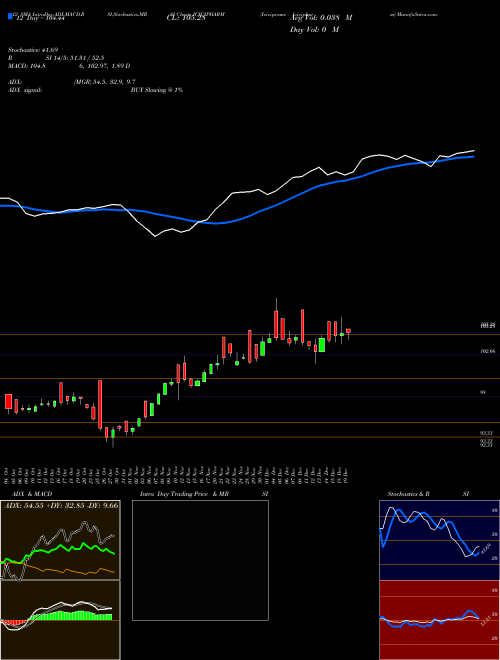Click the tallest red candlestick at the price peak
This screenshot has width=500, height=660.
(276, 324)
